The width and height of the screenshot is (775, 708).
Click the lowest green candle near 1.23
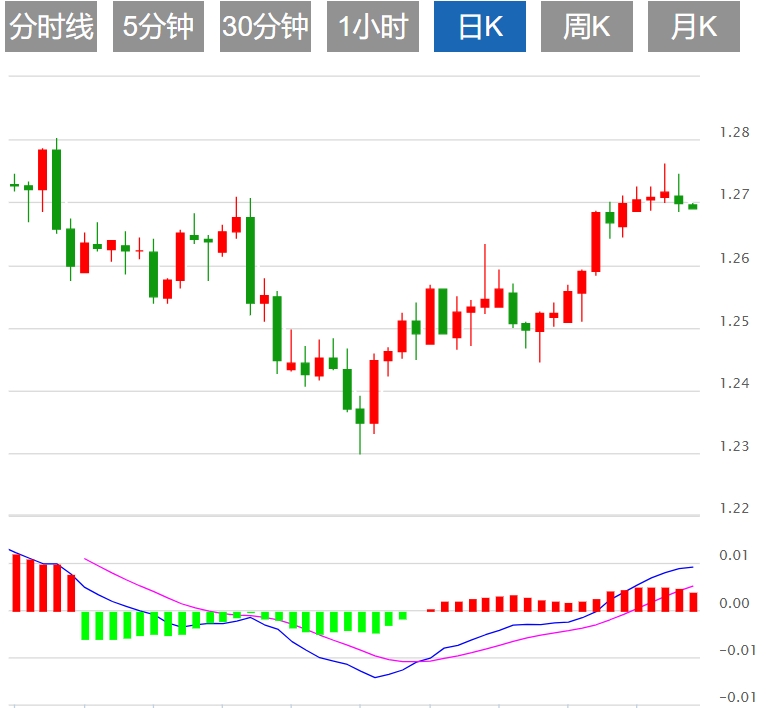[x=360, y=416]
